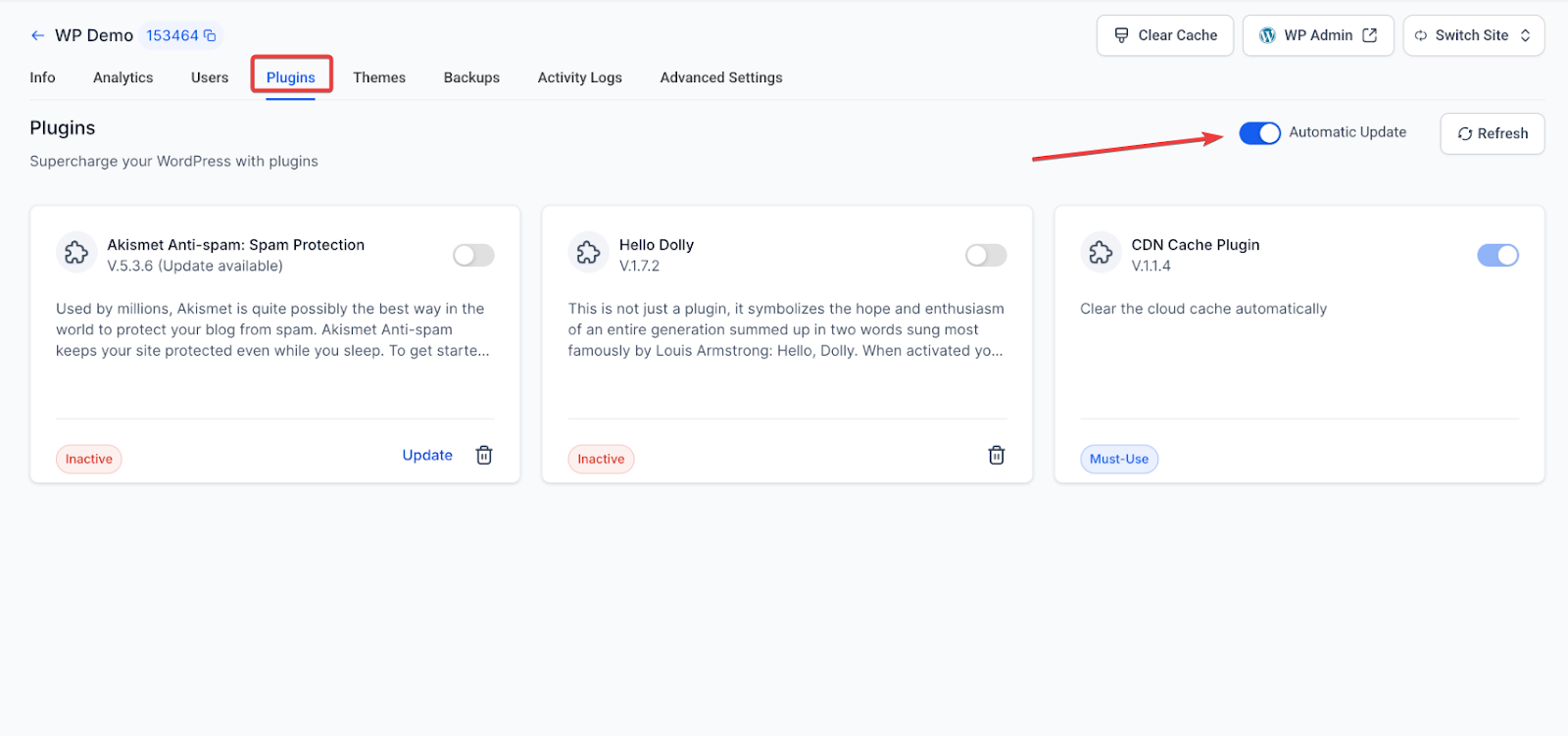The width and height of the screenshot is (1568, 736).
Task: Copy site ID 153464 with the copy icon
Action: point(210,35)
